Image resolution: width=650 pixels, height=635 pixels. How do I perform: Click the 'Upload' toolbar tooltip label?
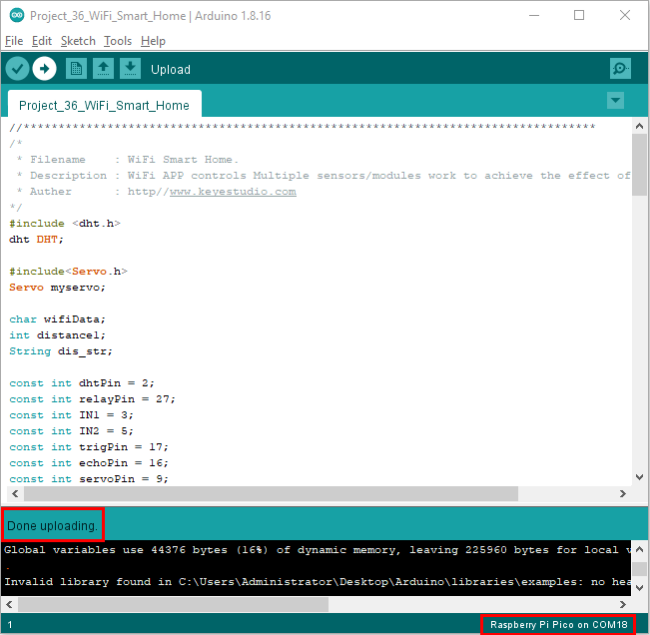(170, 69)
